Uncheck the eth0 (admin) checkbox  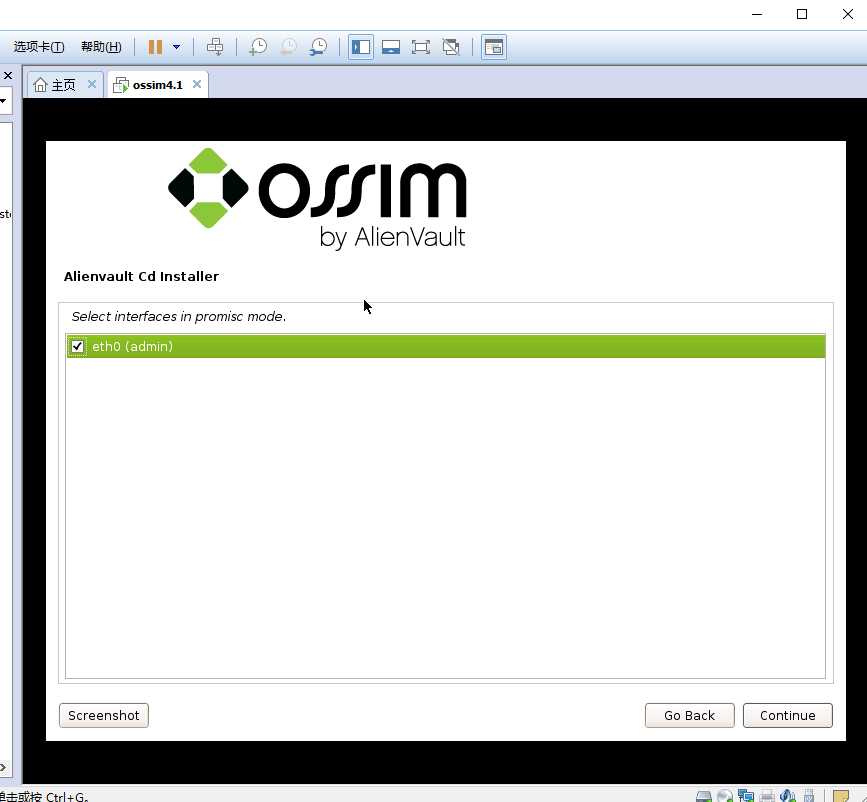click(77, 346)
